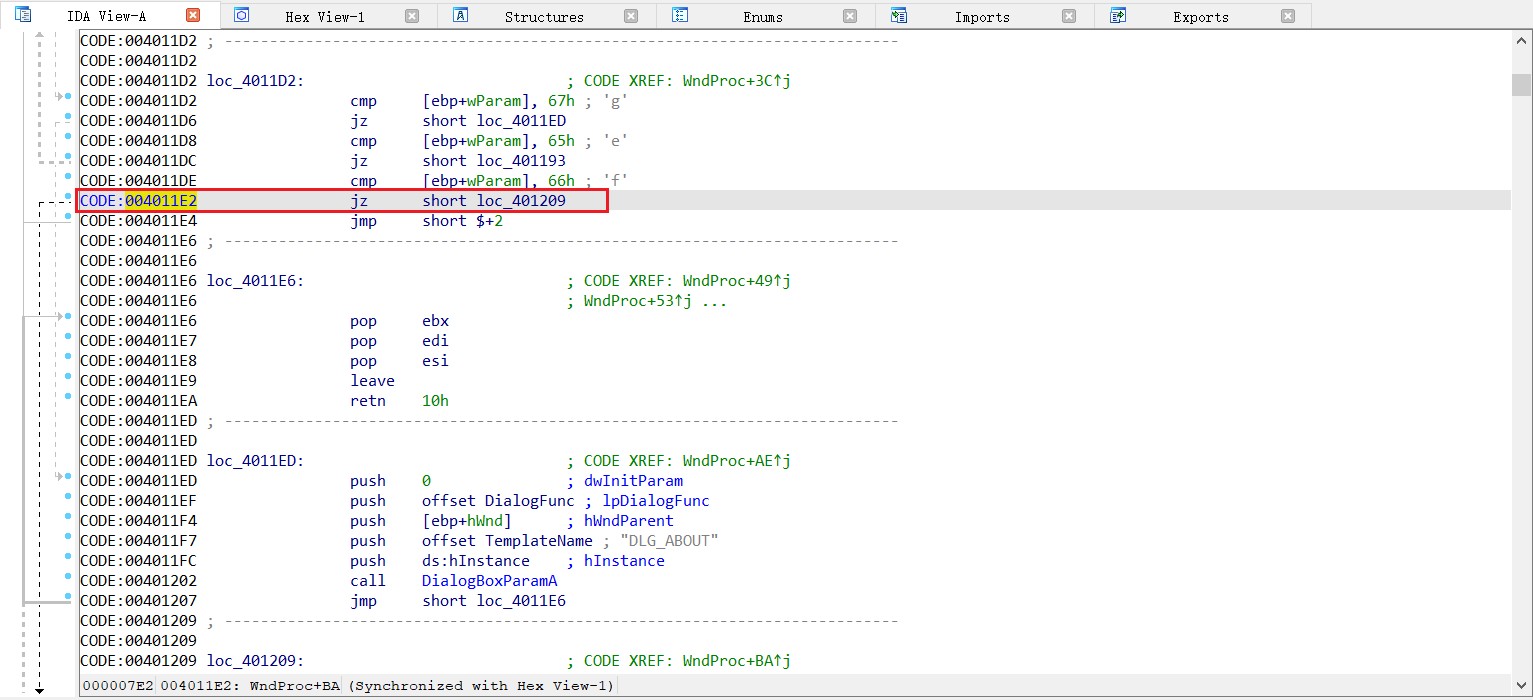Click xref comment 'WndProc+BA↑j'

737,661
